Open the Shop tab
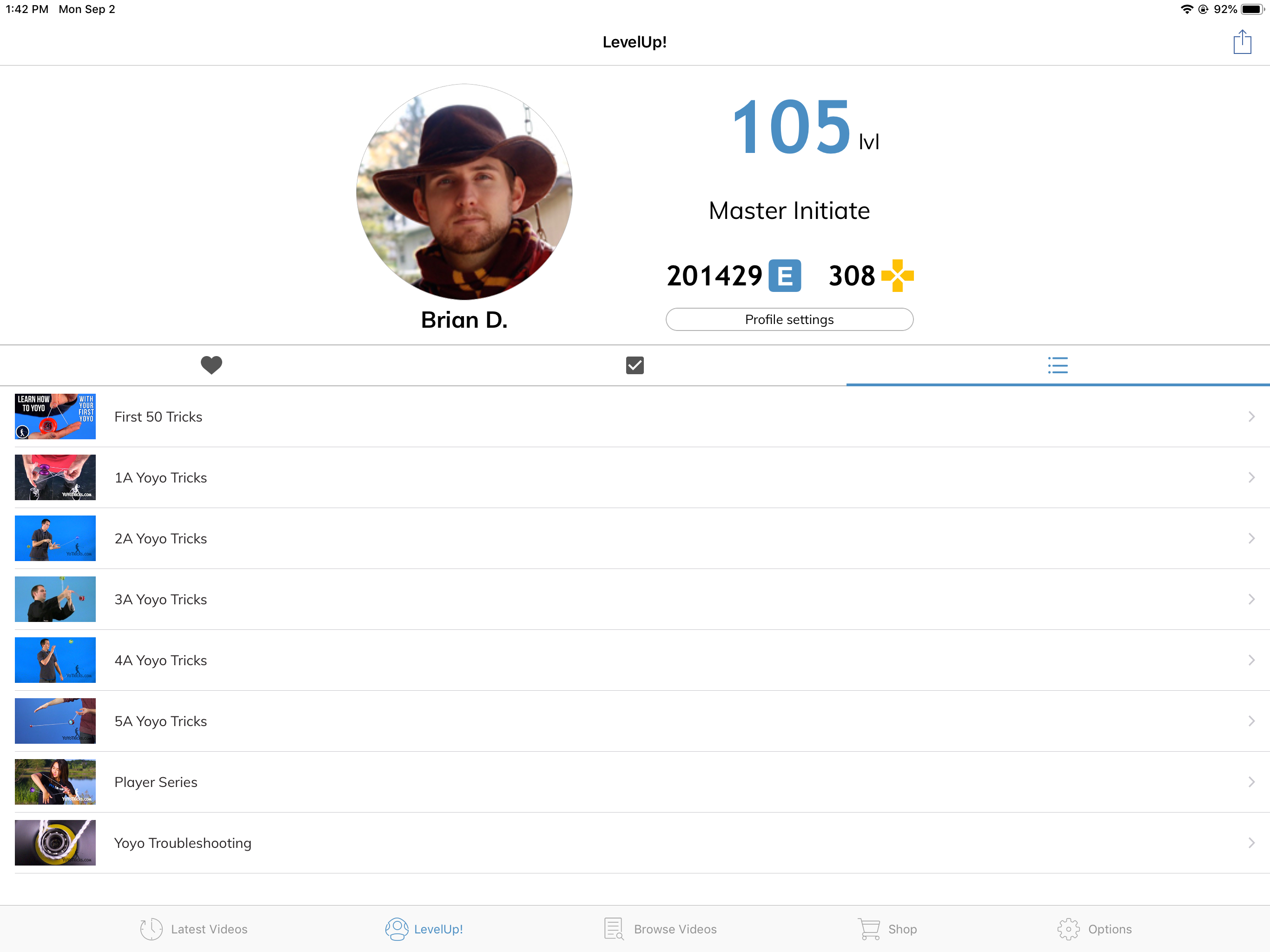The width and height of the screenshot is (1270, 952). pyautogui.click(x=887, y=928)
